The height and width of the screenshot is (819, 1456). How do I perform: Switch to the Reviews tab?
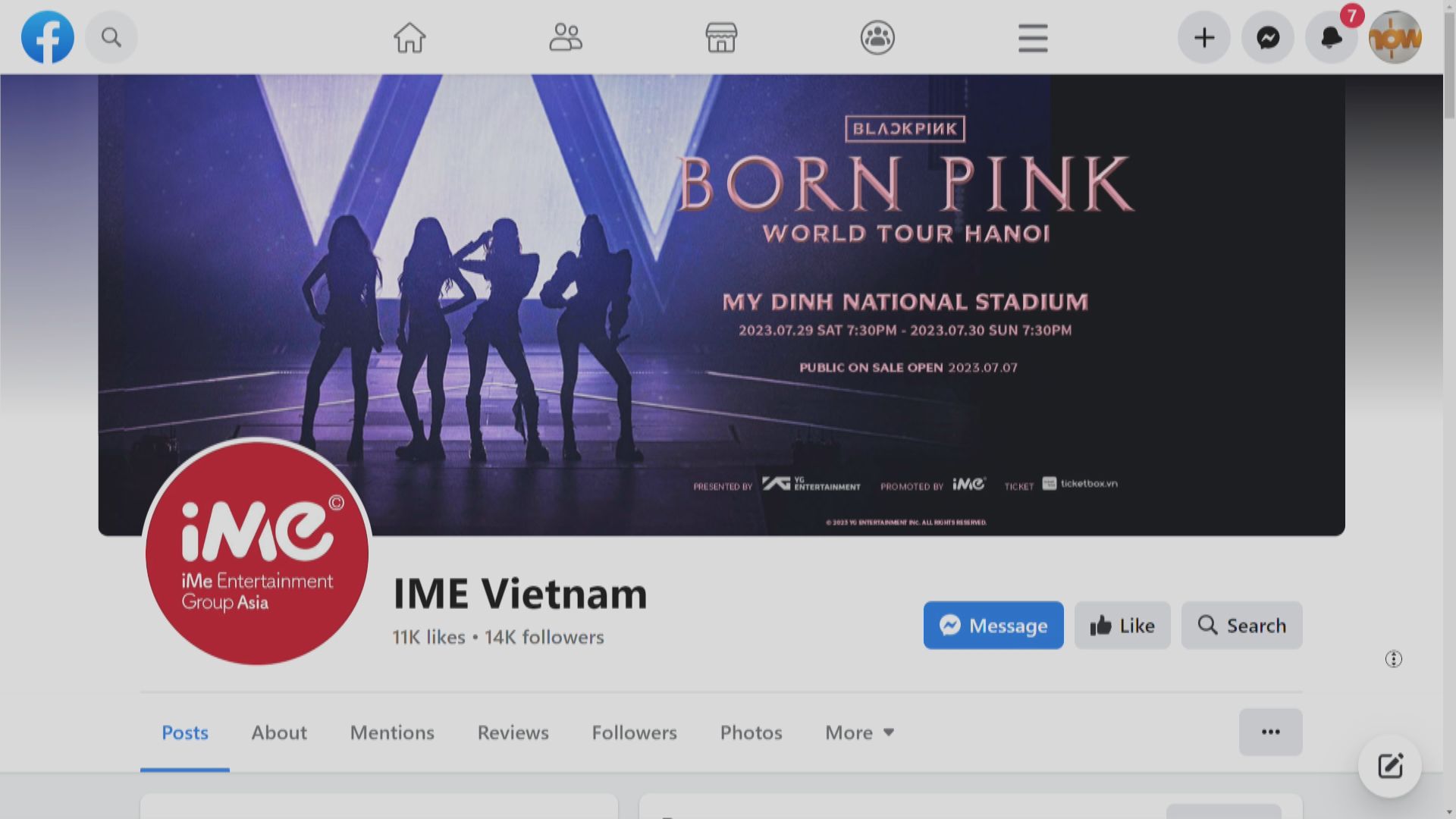click(x=512, y=732)
